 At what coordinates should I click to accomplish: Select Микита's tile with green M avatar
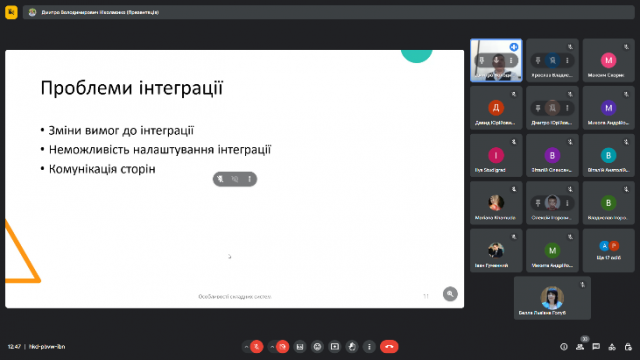(x=552, y=251)
